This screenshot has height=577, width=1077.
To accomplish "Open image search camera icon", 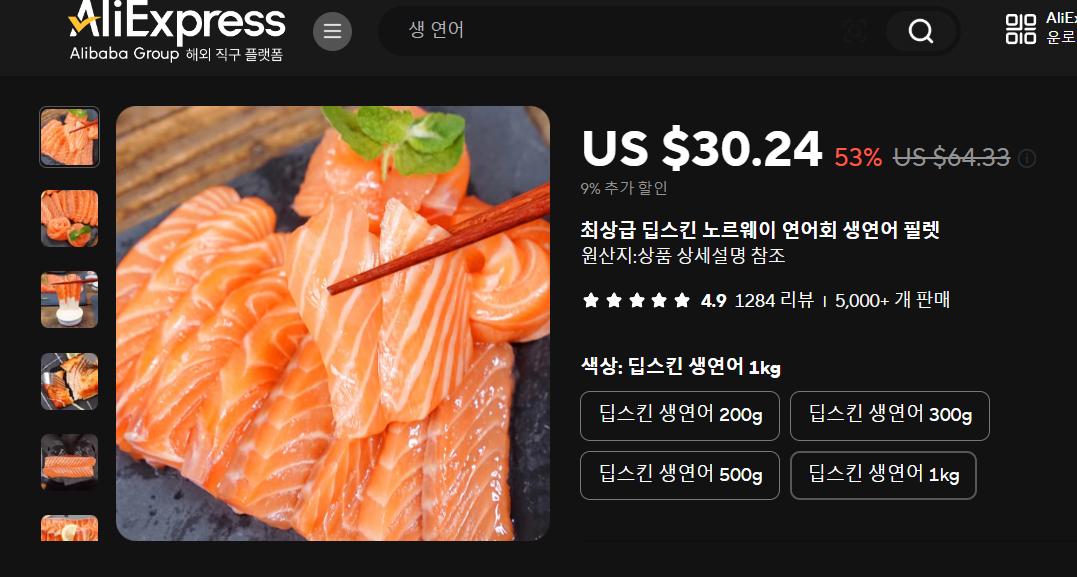I will point(854,31).
